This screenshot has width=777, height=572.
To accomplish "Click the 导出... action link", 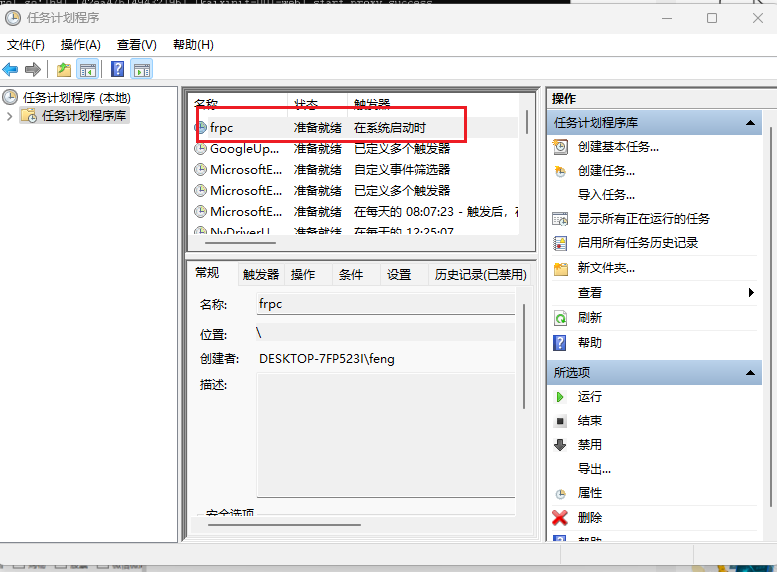I will (594, 469).
